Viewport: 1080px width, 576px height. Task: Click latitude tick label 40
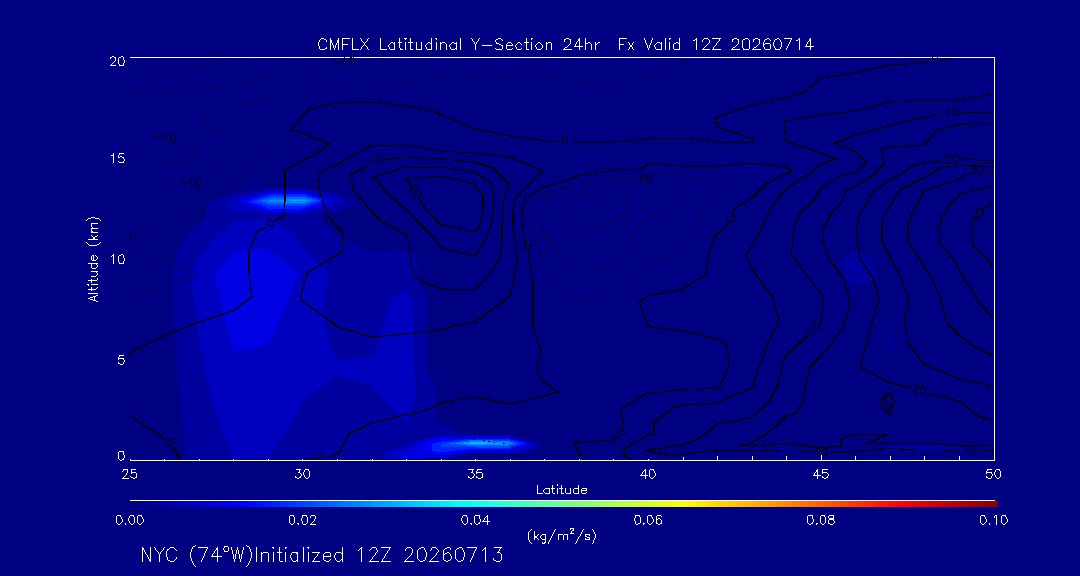(x=648, y=475)
